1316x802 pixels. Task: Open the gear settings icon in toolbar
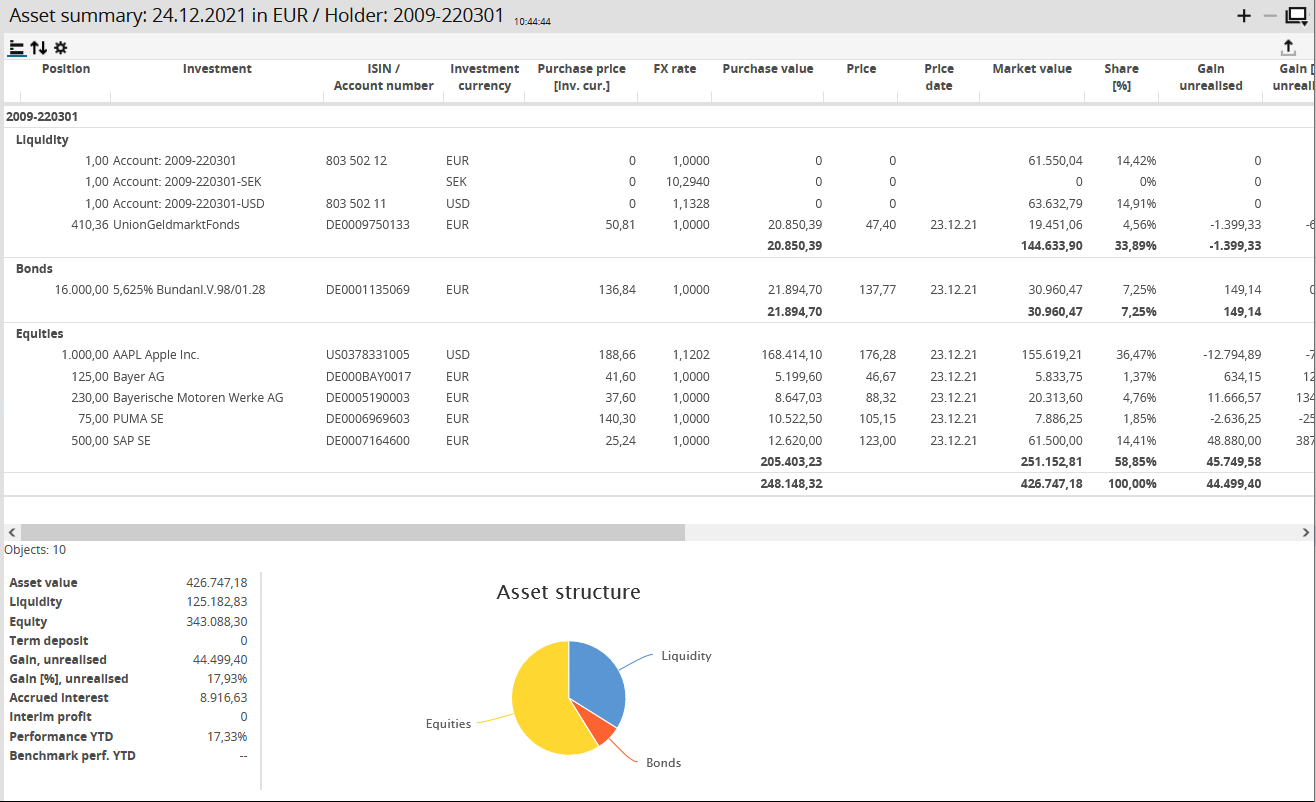coord(61,47)
